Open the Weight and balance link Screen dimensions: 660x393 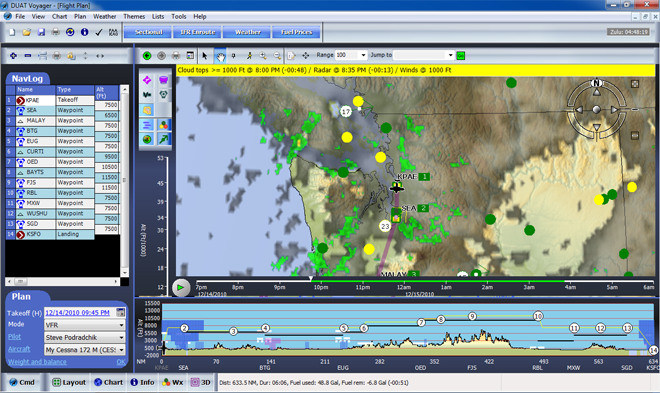click(x=37, y=362)
